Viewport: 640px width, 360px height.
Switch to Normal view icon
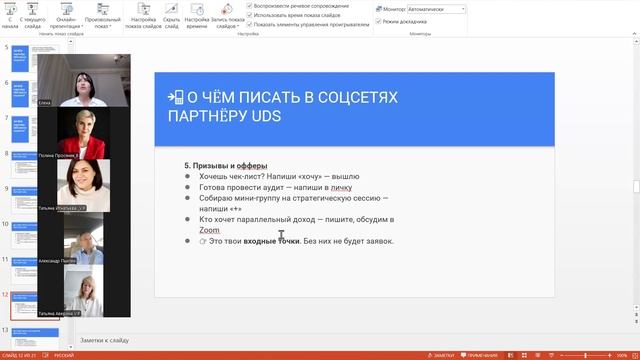(x=511, y=356)
